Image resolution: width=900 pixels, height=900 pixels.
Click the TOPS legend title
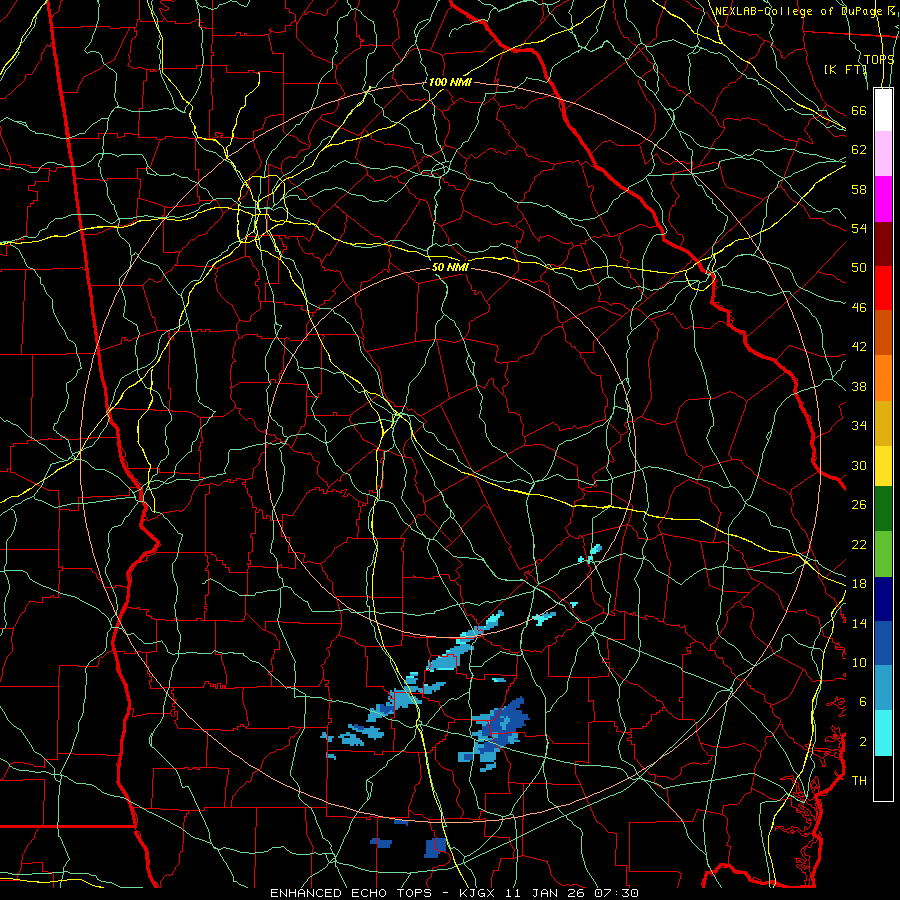point(879,59)
